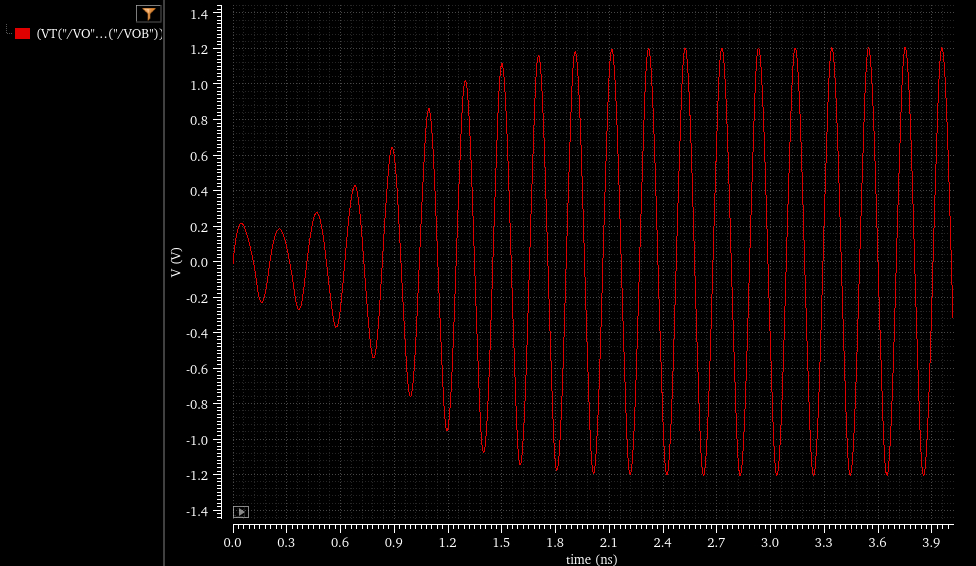Image resolution: width=976 pixels, height=566 pixels.
Task: Click the 3.0 tick label on the time axis
Action: [770, 542]
